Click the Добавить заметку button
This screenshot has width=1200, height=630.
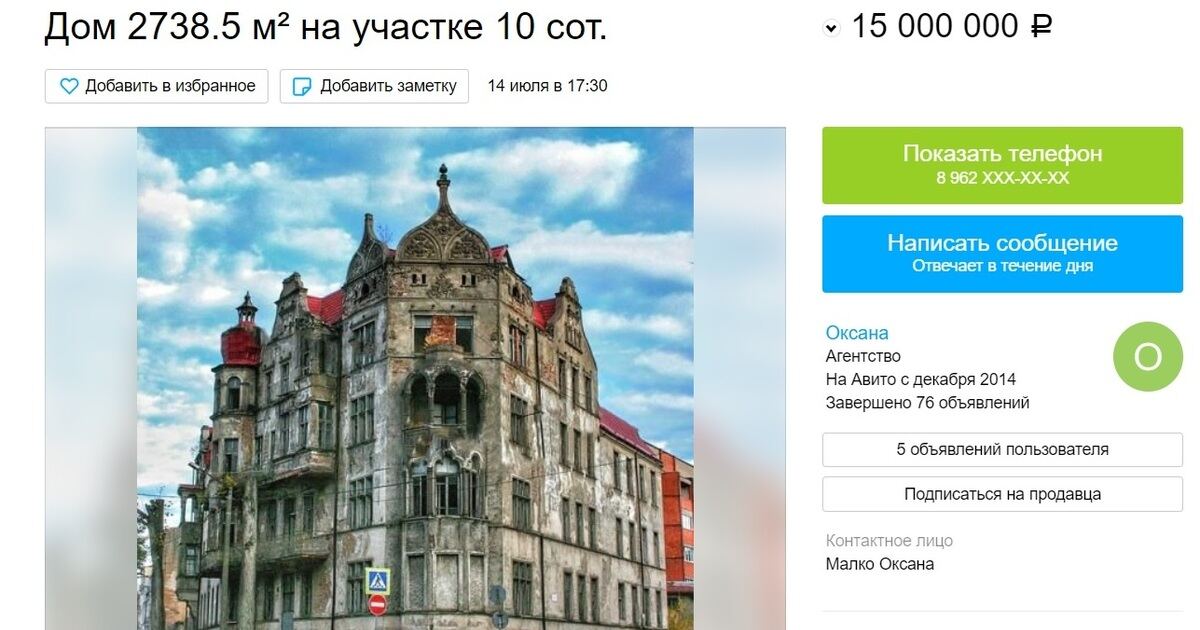(375, 86)
